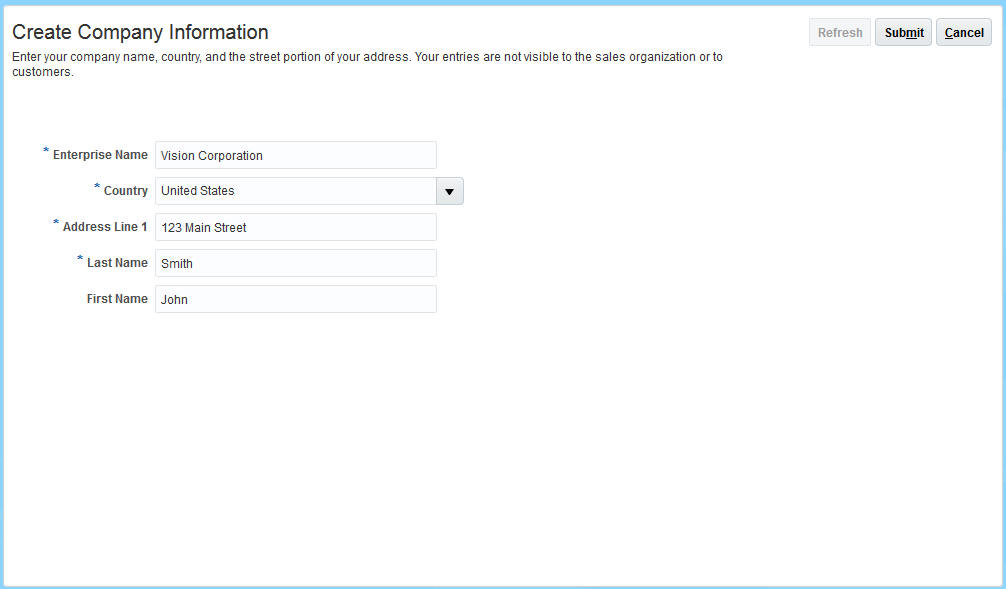Click the required asterisk beside Last Name
This screenshot has height=589, width=1006.
tap(80, 260)
